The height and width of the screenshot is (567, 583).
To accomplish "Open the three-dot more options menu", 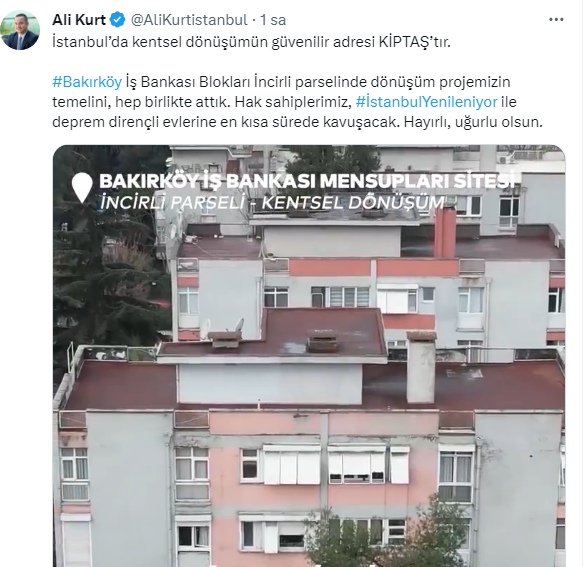I will coord(556,19).
